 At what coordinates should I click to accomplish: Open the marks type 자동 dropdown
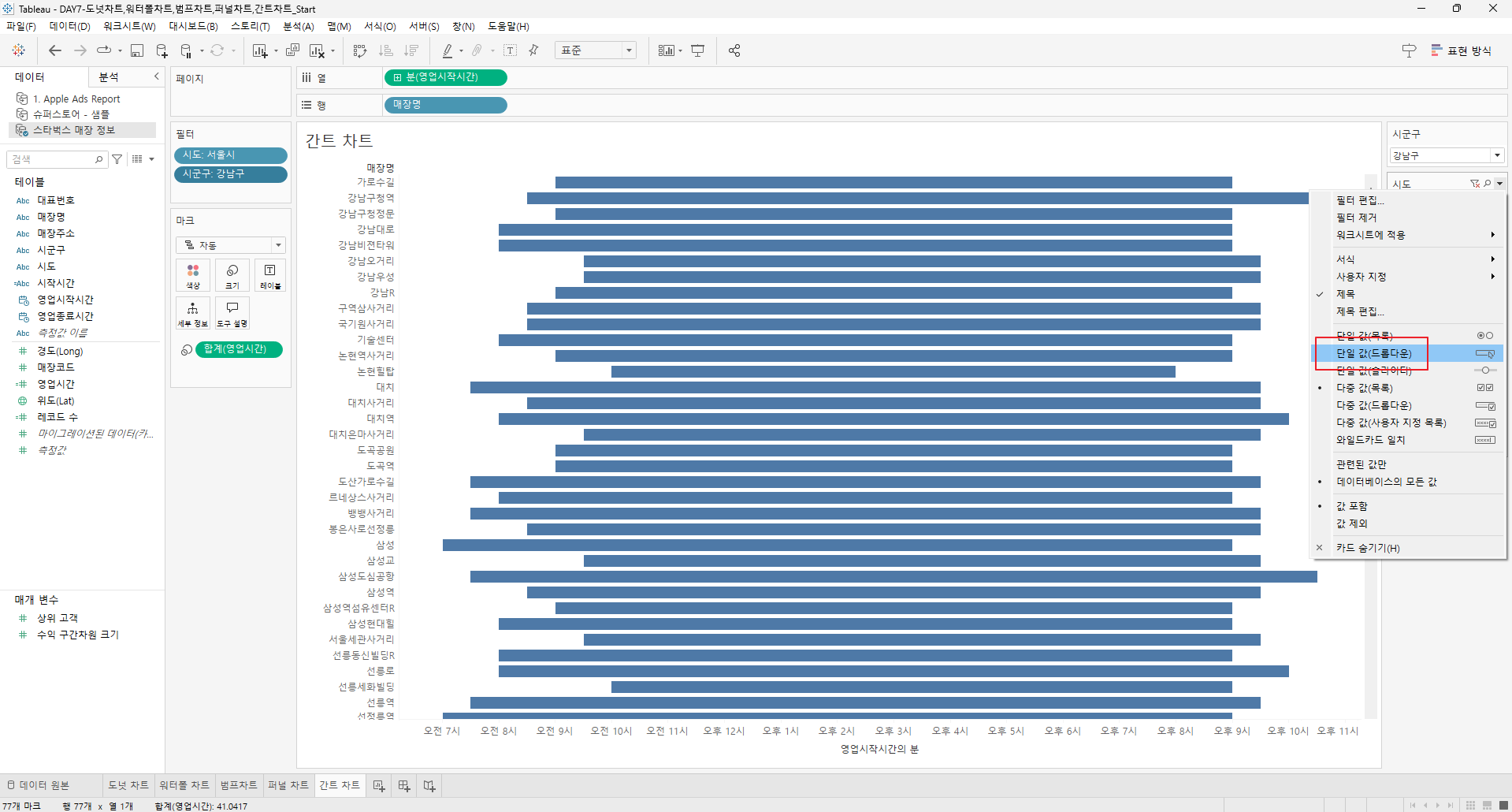click(231, 245)
